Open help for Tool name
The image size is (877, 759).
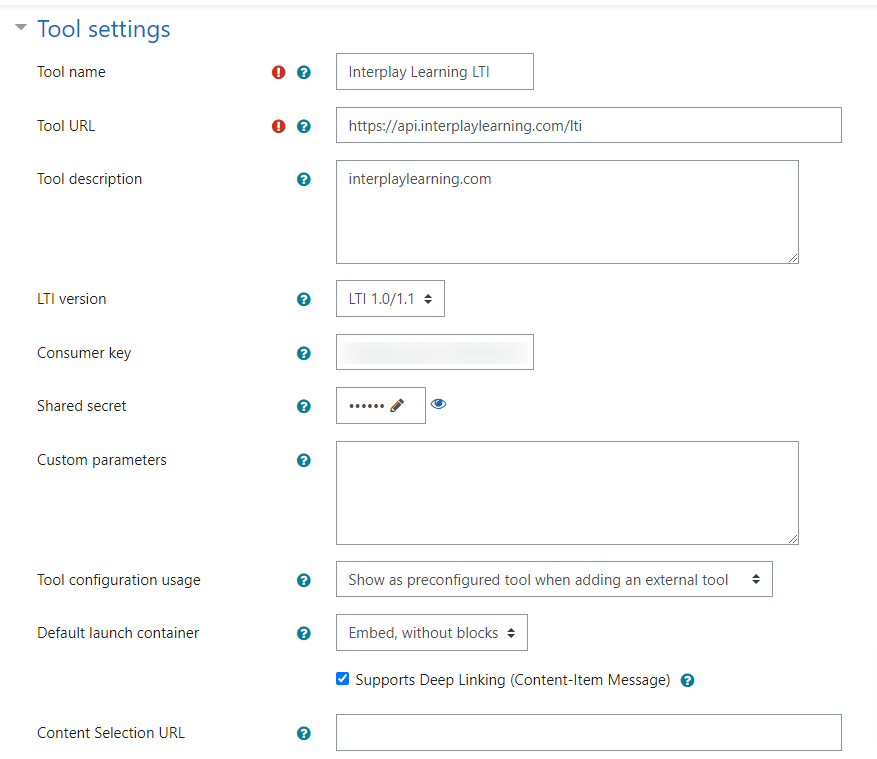[304, 72]
